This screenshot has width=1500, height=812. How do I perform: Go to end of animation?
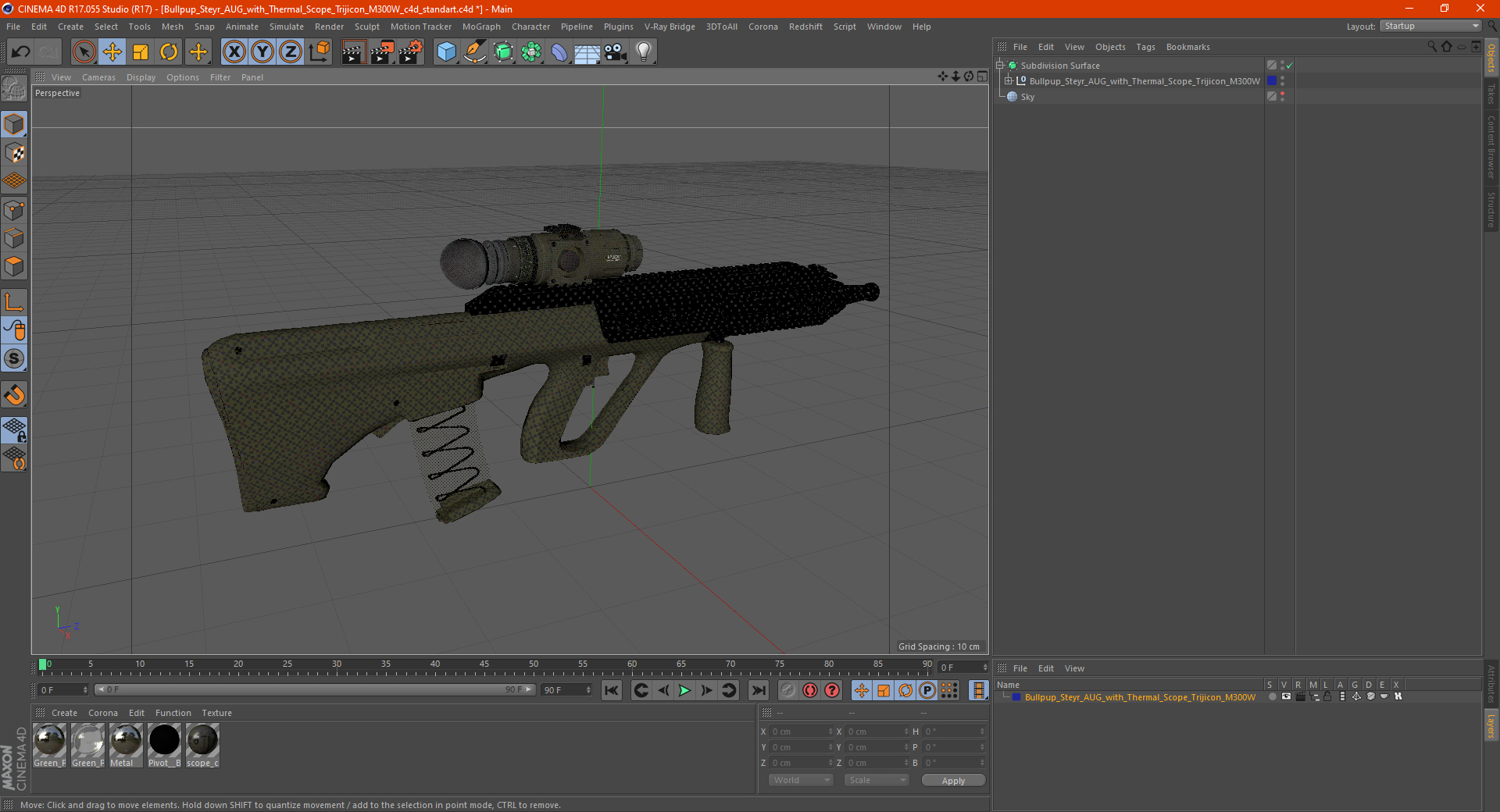coord(758,690)
